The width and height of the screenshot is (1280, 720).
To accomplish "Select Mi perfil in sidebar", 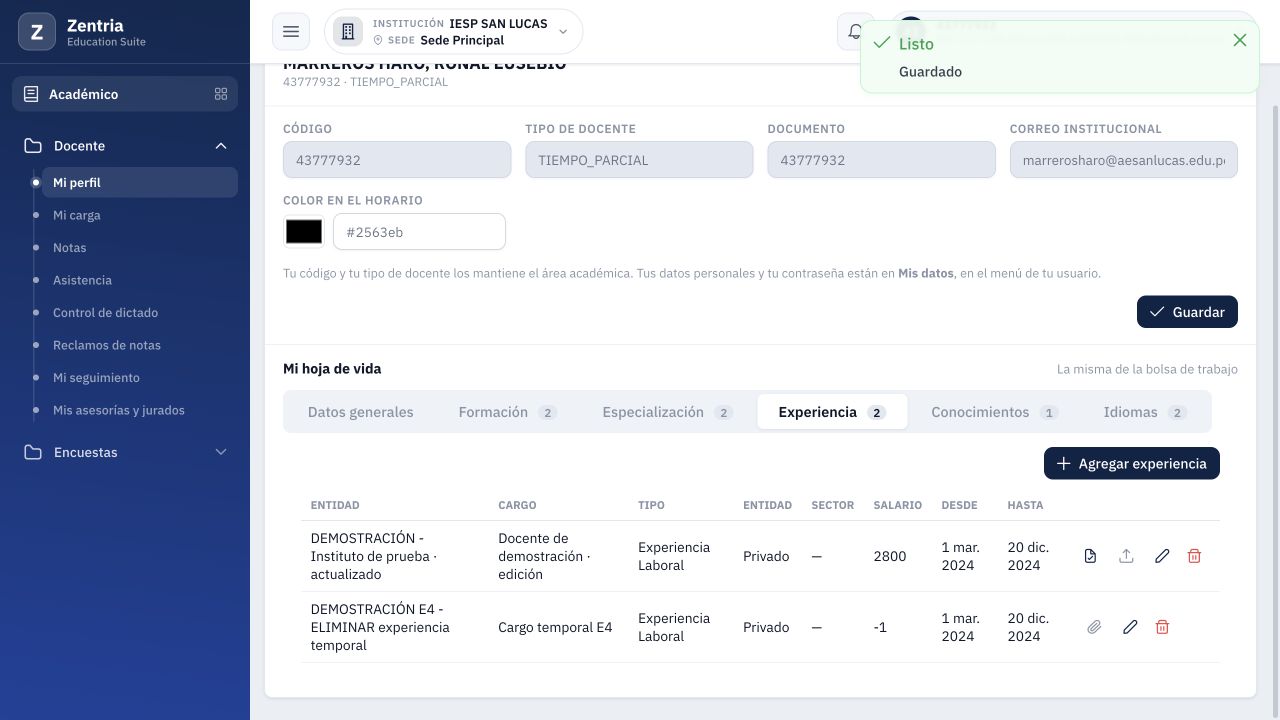I will click(139, 182).
